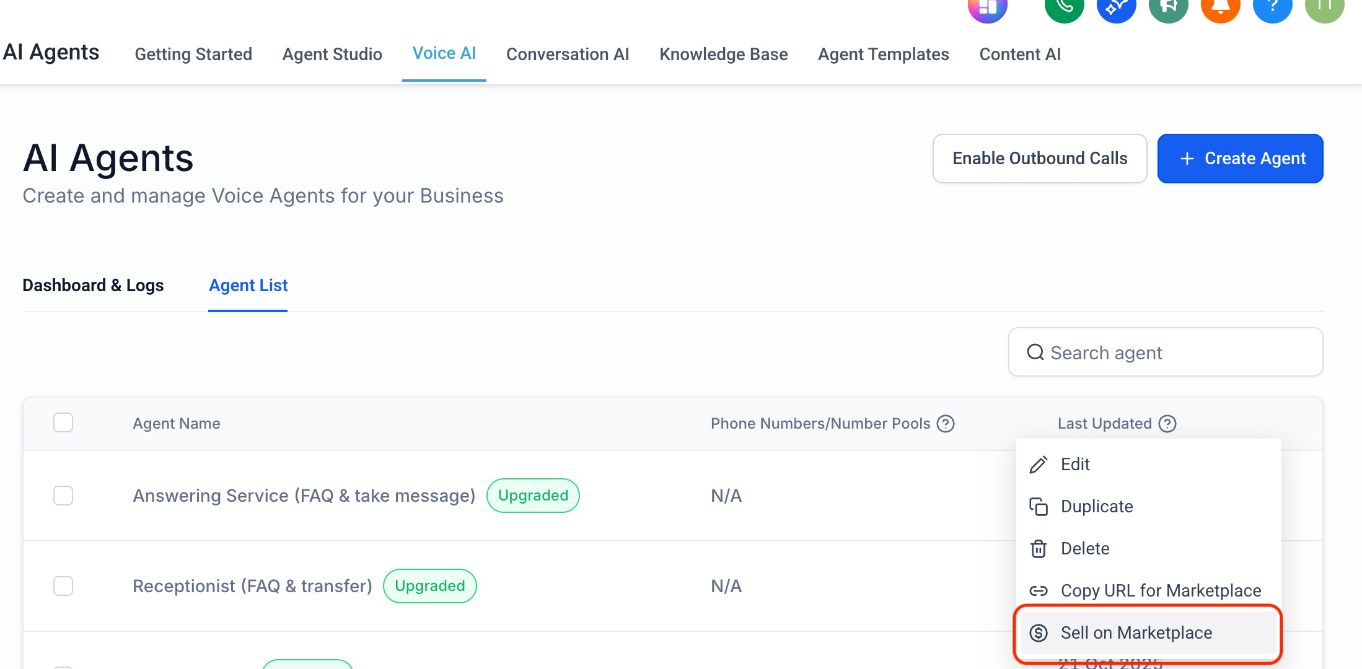
Task: Click the magnifier icon in the search box
Action: [1036, 353]
